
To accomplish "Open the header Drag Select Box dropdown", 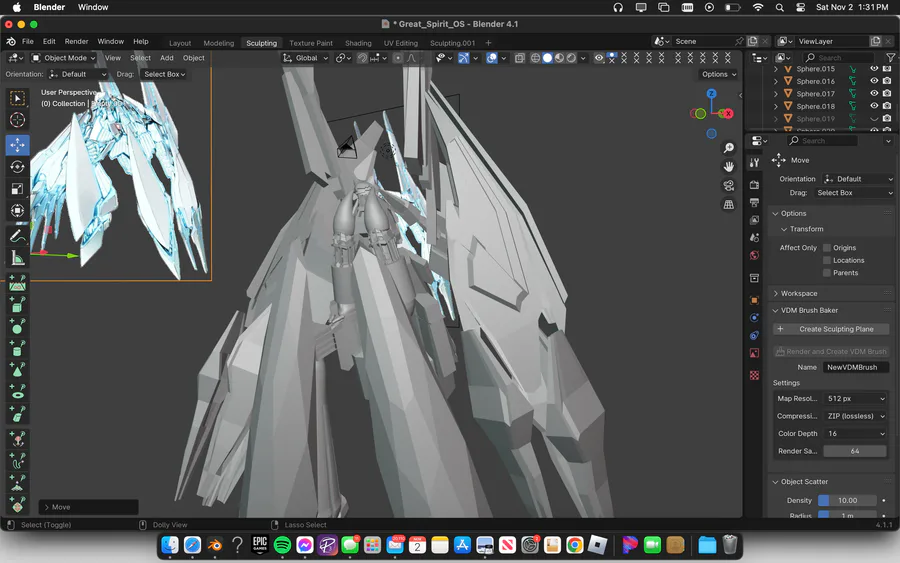I will (164, 74).
